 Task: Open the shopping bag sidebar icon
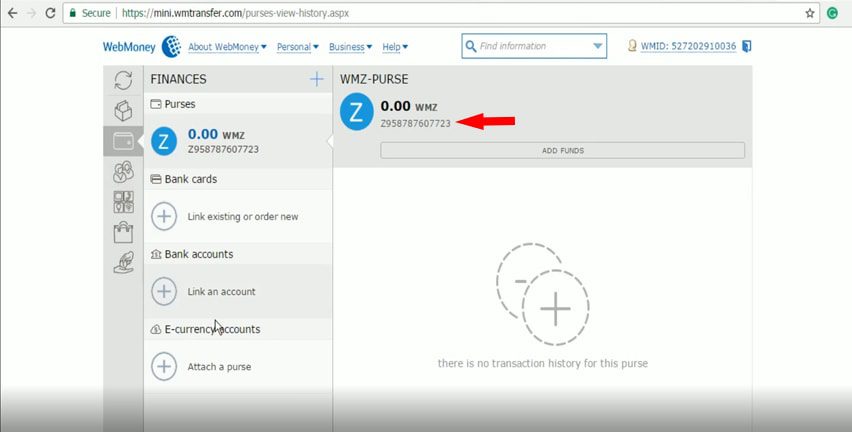tap(123, 232)
